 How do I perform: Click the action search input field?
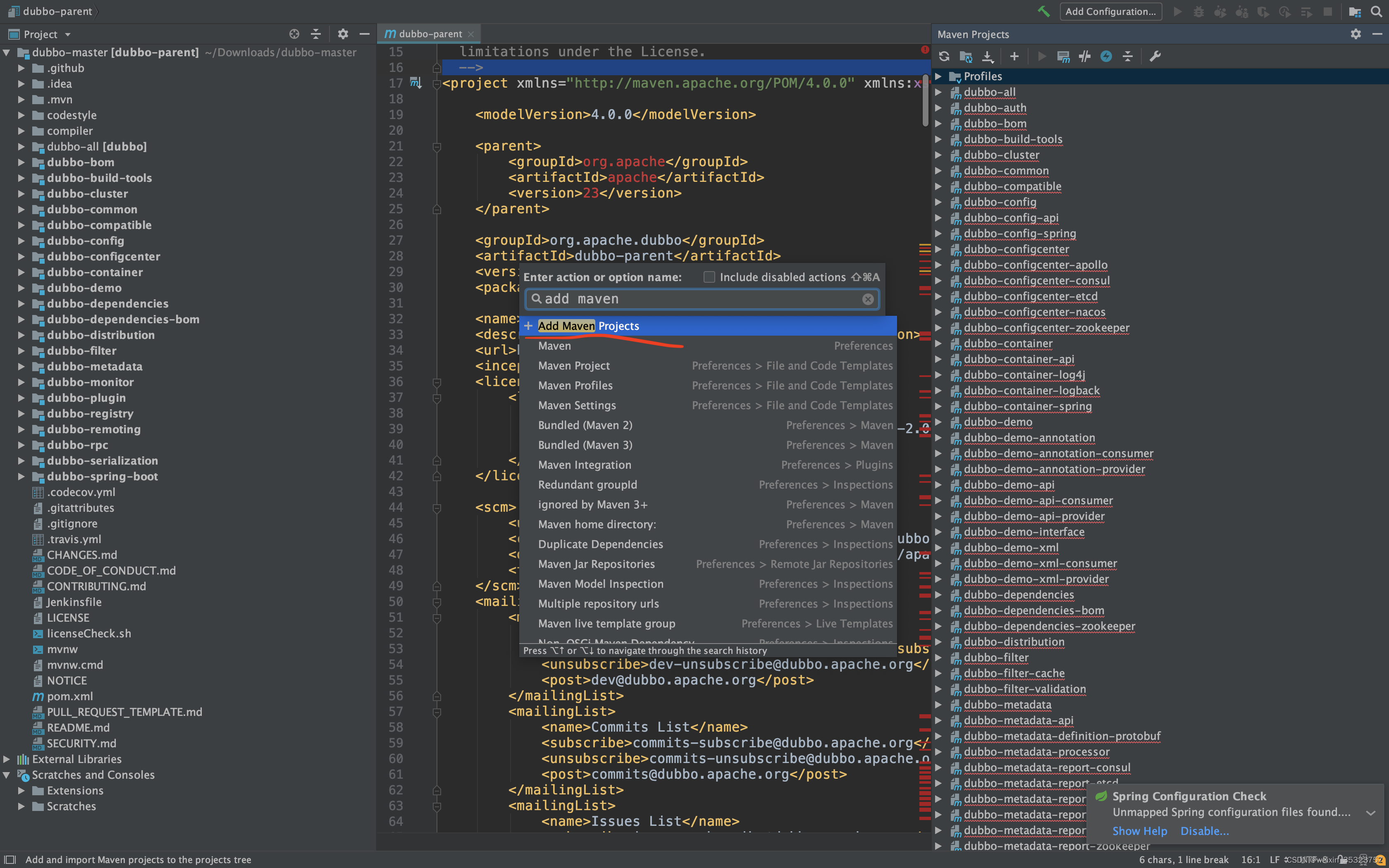point(700,299)
